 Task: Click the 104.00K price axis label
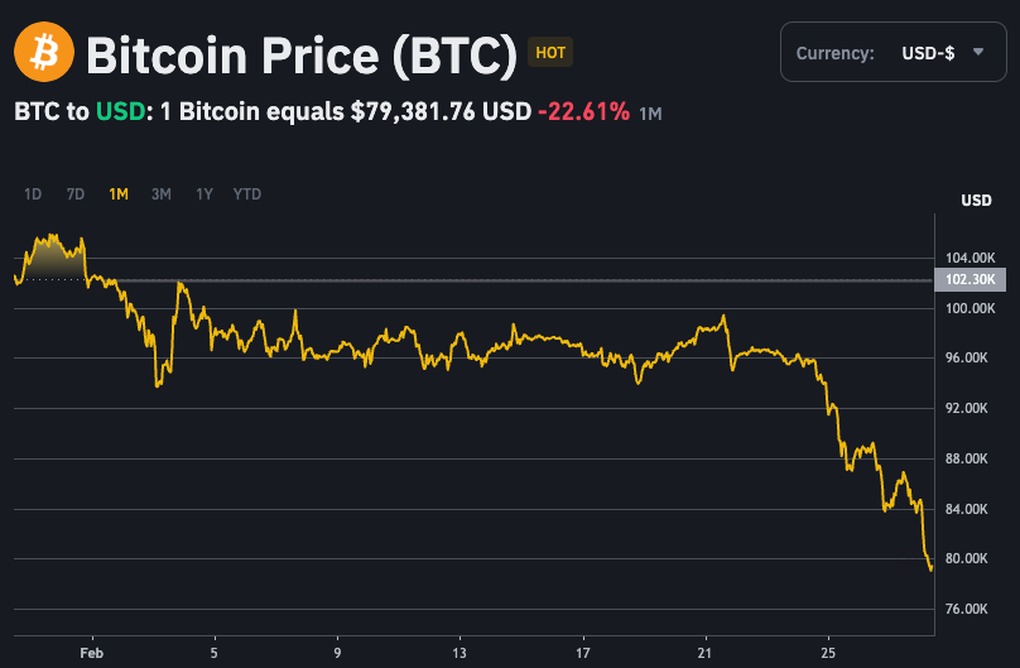click(970, 258)
